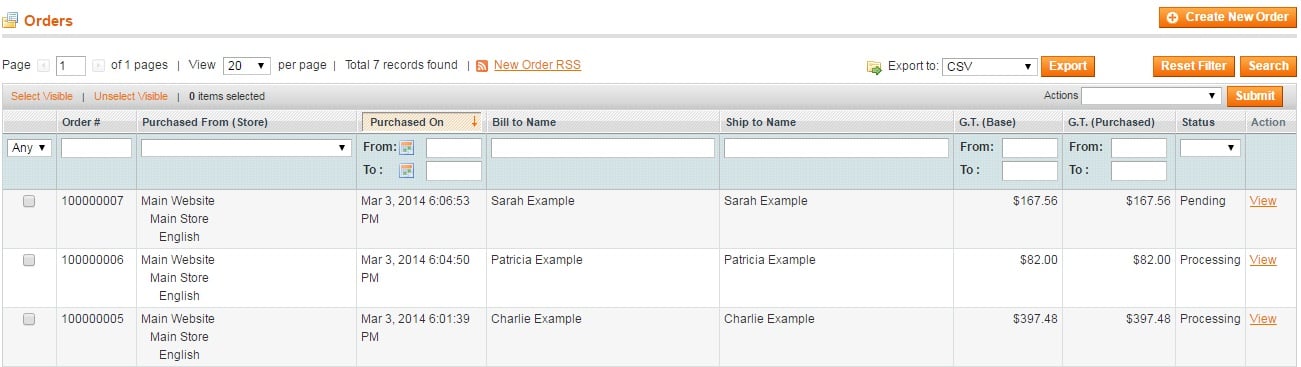Open the Status filter dropdown
Image resolution: width=1301 pixels, height=367 pixels.
tap(1210, 148)
